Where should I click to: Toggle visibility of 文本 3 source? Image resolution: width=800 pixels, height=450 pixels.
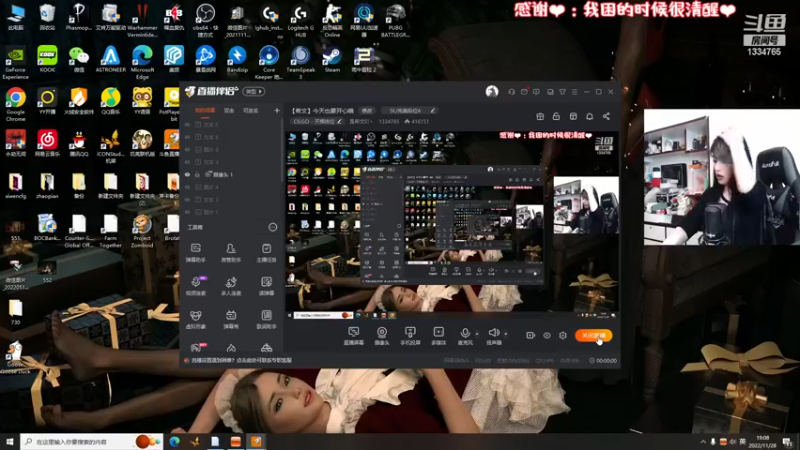pyautogui.click(x=187, y=199)
